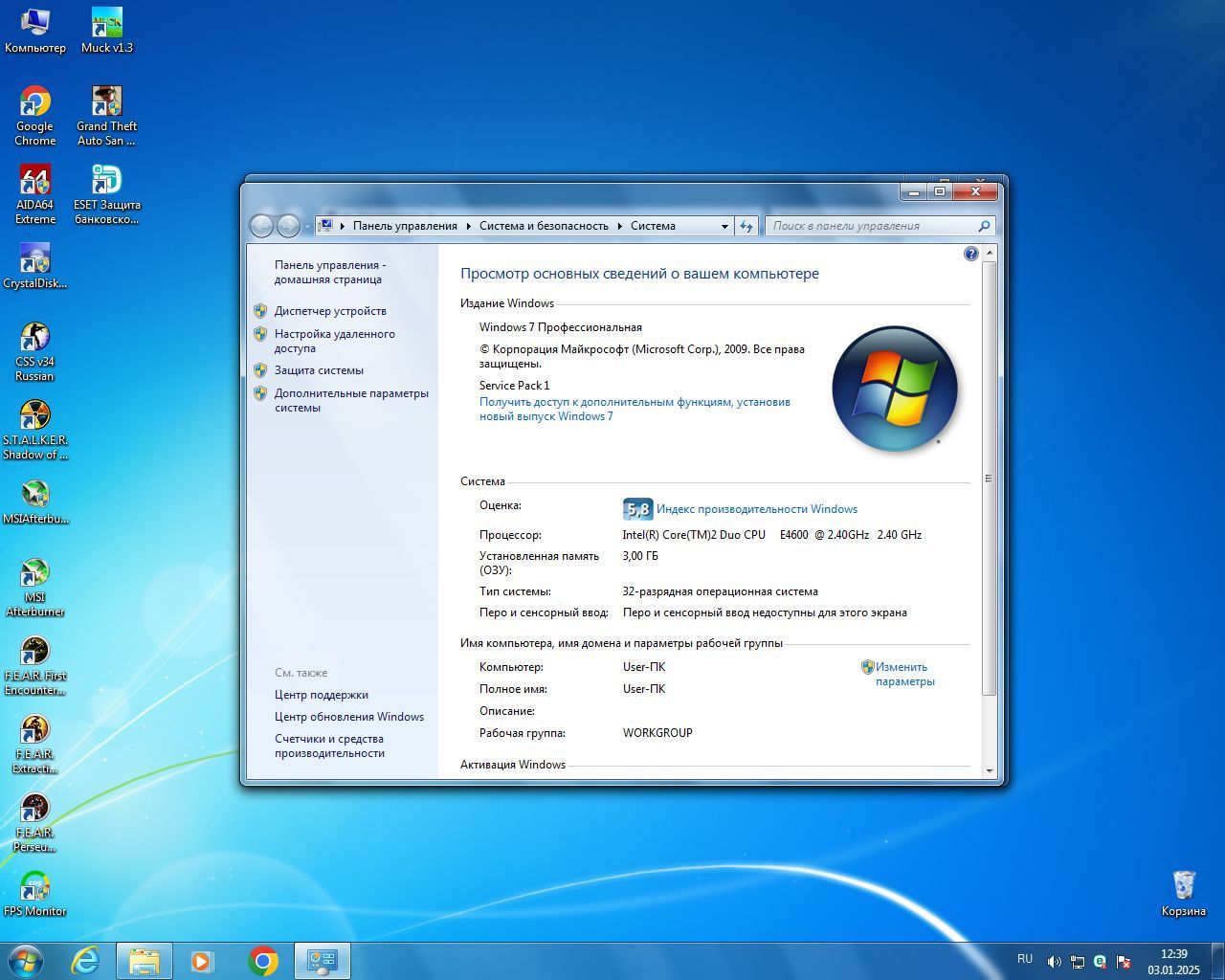Select the MSI Afterburner desktop icon
The width and height of the screenshot is (1225, 980).
pos(35,587)
